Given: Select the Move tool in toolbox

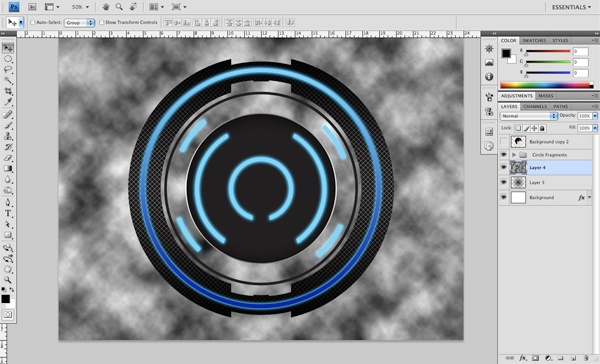Looking at the screenshot, I should (x=8, y=48).
